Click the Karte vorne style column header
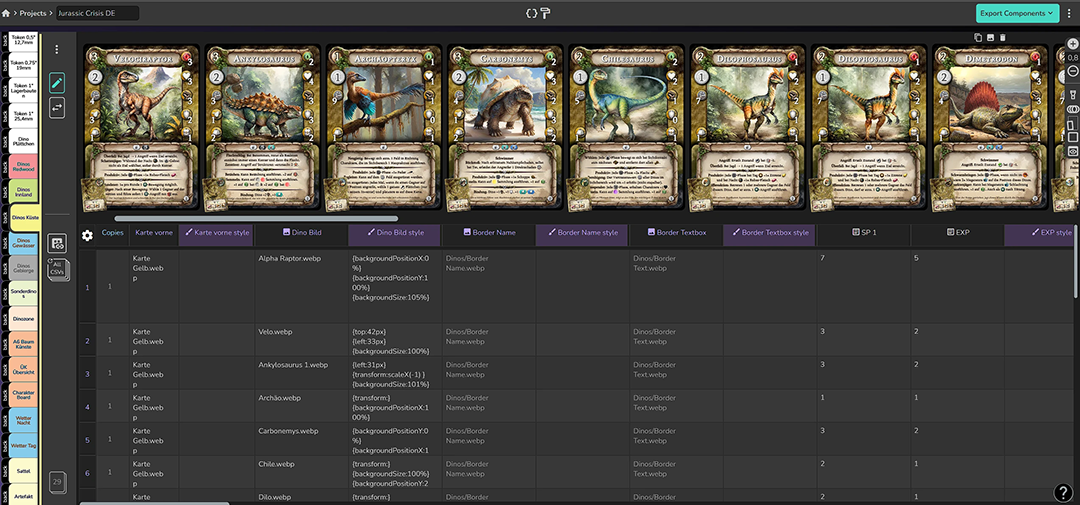The height and width of the screenshot is (505, 1080). coord(216,233)
